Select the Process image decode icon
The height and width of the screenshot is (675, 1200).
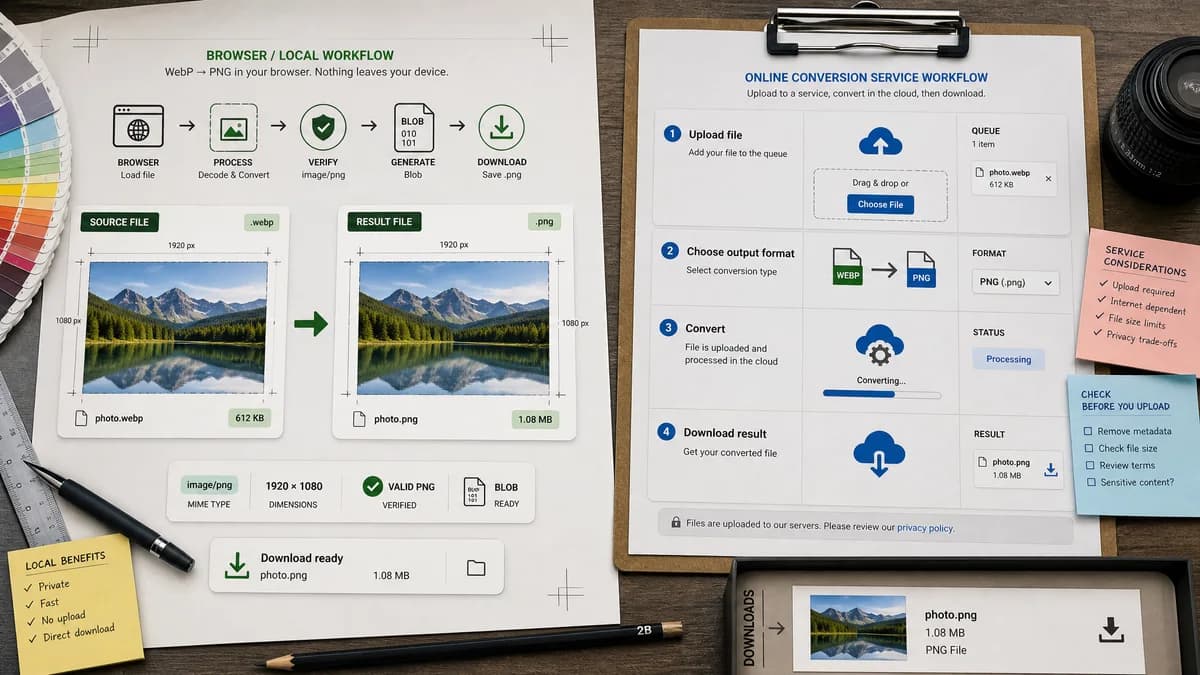(x=233, y=128)
